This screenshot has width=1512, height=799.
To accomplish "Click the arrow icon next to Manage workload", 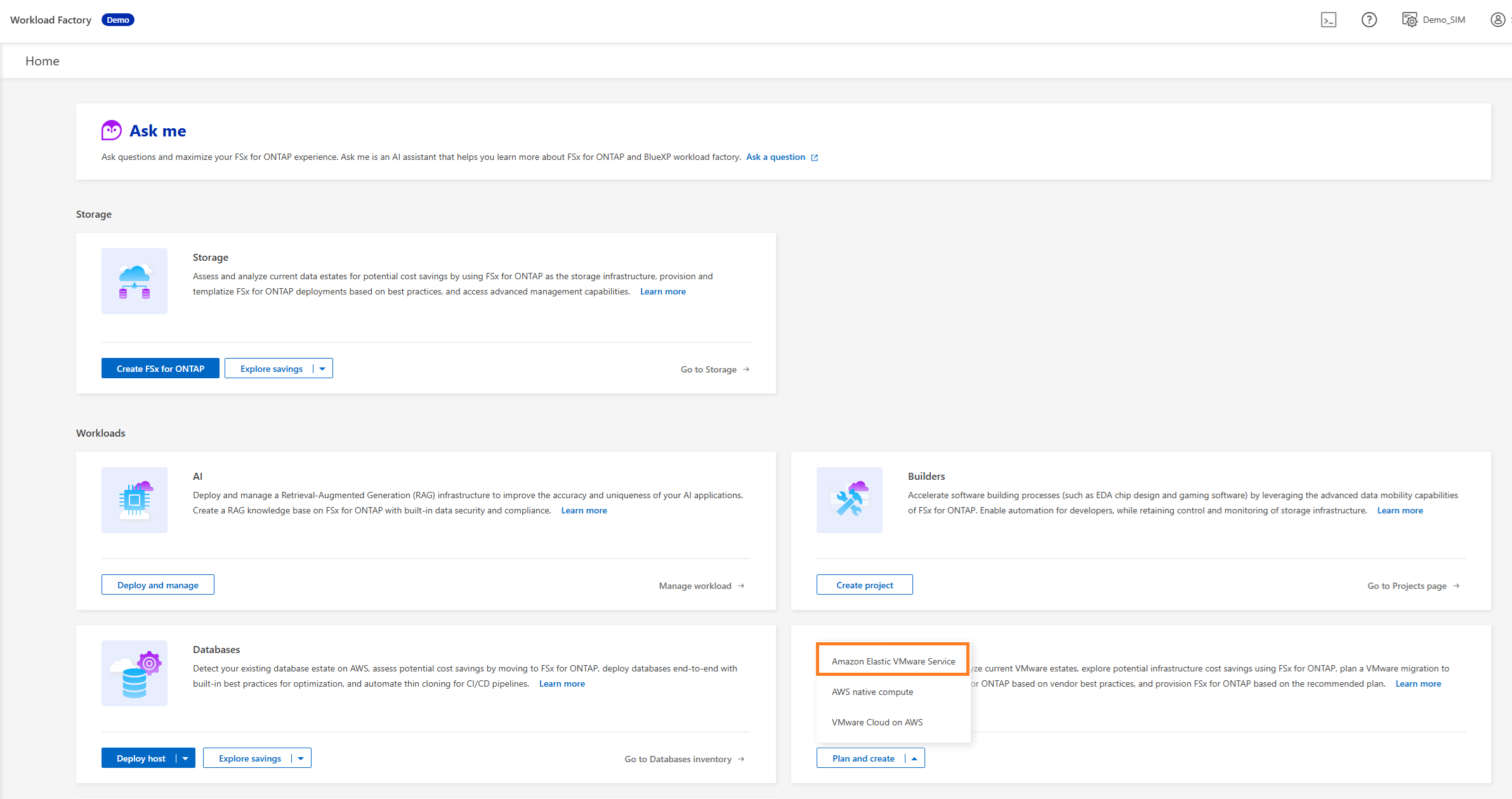I will point(741,586).
